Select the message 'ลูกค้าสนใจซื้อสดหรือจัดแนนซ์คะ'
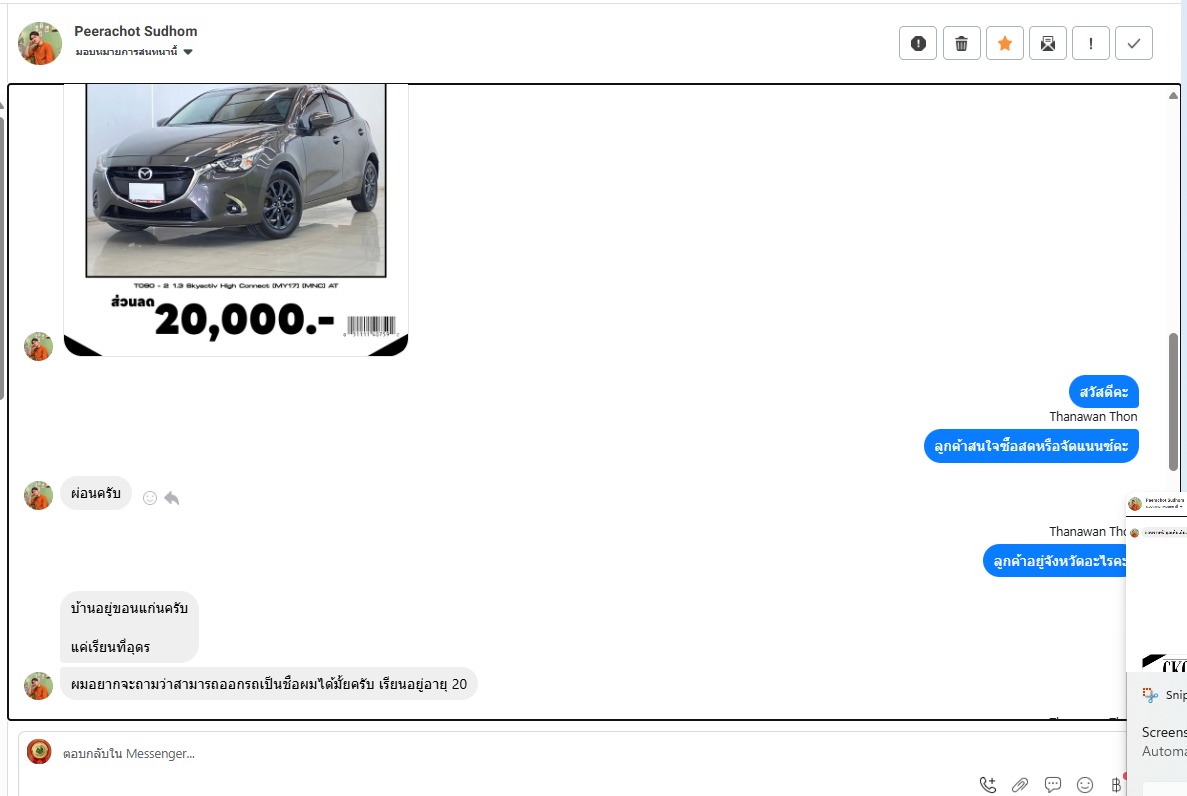The width and height of the screenshot is (1187, 796). (x=1031, y=446)
